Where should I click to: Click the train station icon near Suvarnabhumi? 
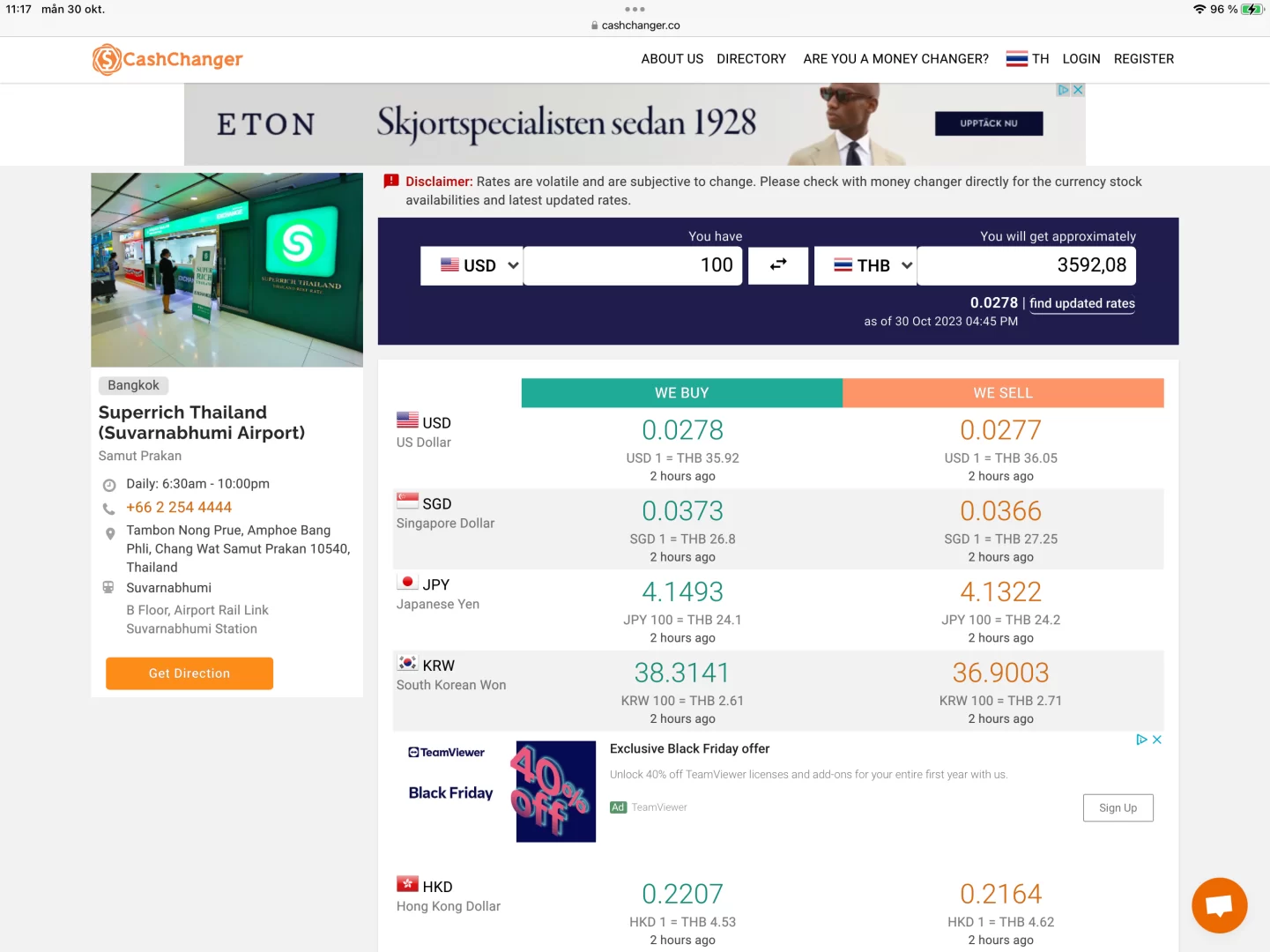[108, 588]
